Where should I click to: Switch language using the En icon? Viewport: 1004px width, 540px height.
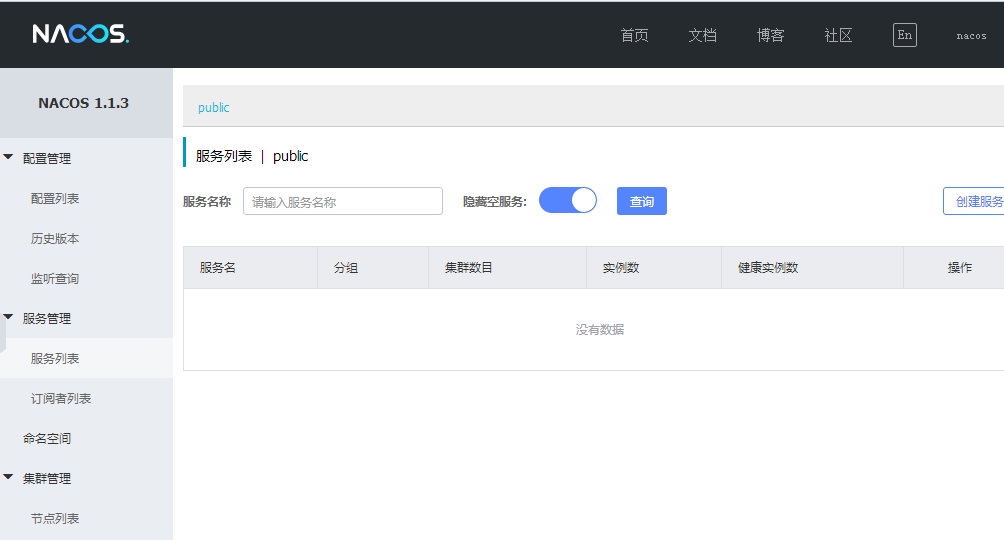pyautogui.click(x=904, y=35)
